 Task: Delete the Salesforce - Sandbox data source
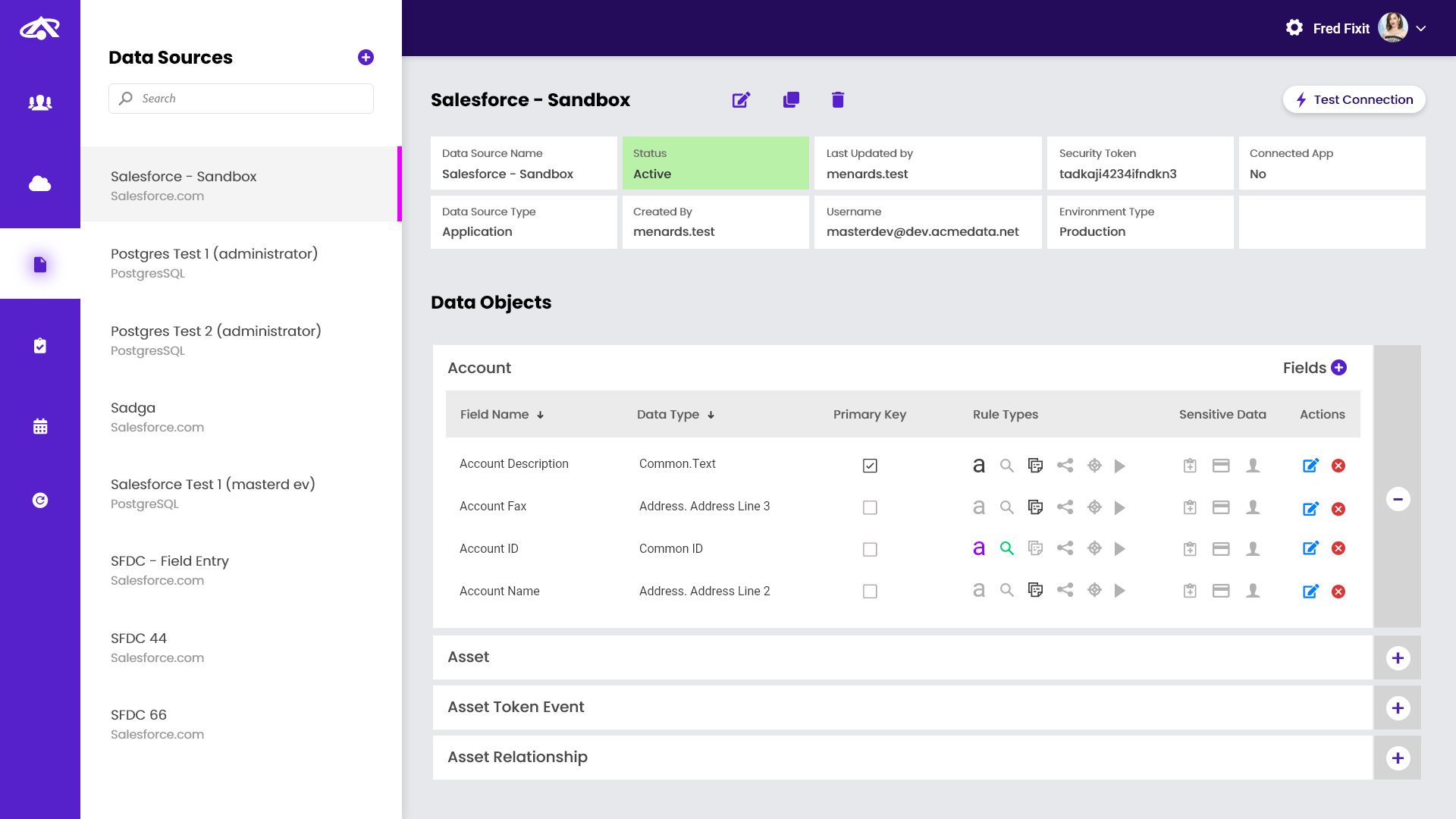[x=838, y=100]
